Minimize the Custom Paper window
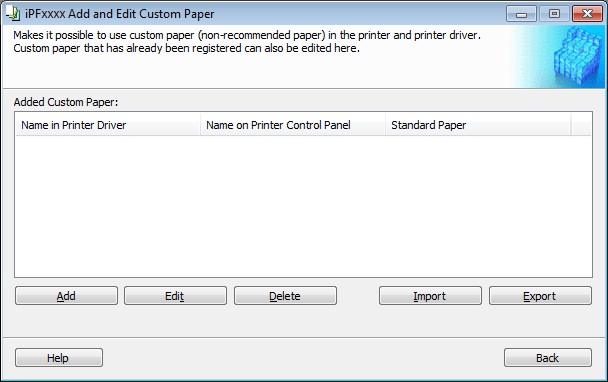 pyautogui.click(x=522, y=14)
